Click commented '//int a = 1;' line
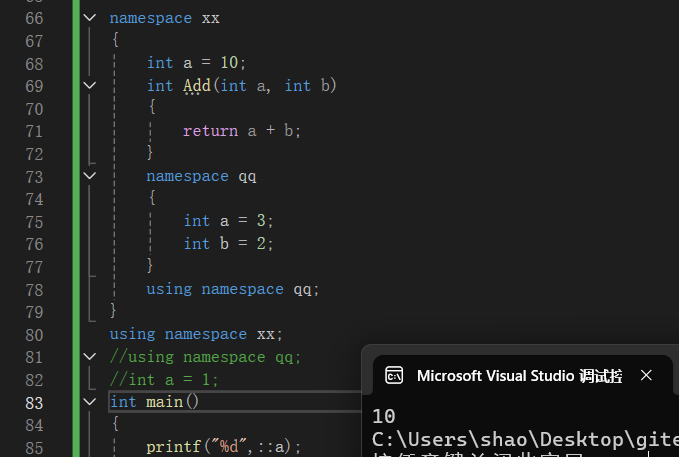Image resolution: width=679 pixels, height=457 pixels. click(x=164, y=380)
